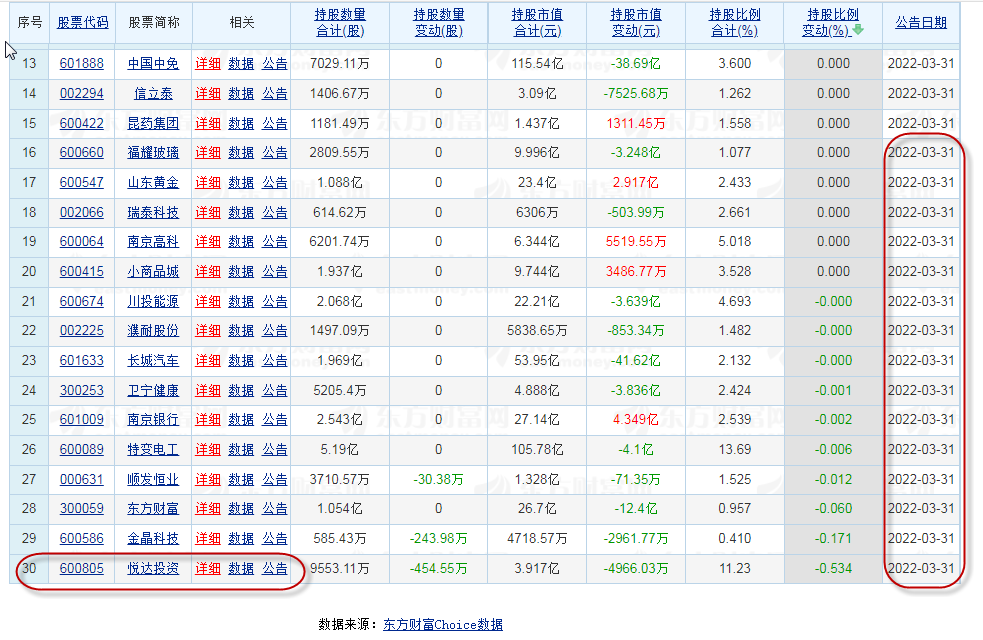Open stock code 600415
This screenshot has height=640, width=983.
pyautogui.click(x=81, y=272)
